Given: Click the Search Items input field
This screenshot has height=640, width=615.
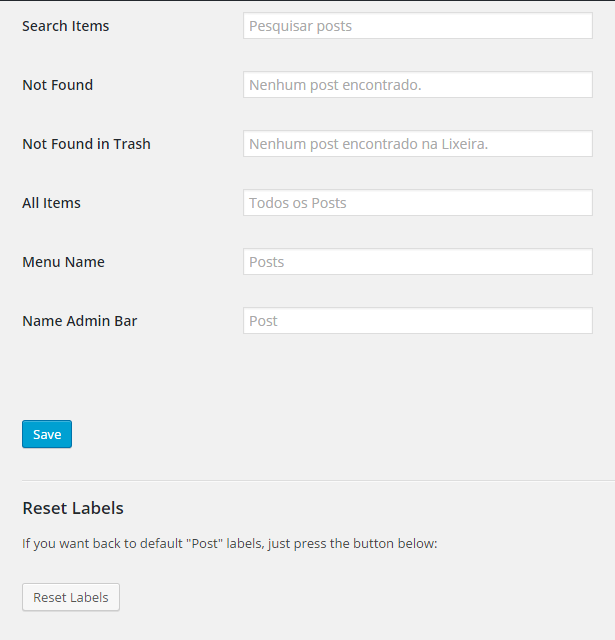Looking at the screenshot, I should (417, 26).
